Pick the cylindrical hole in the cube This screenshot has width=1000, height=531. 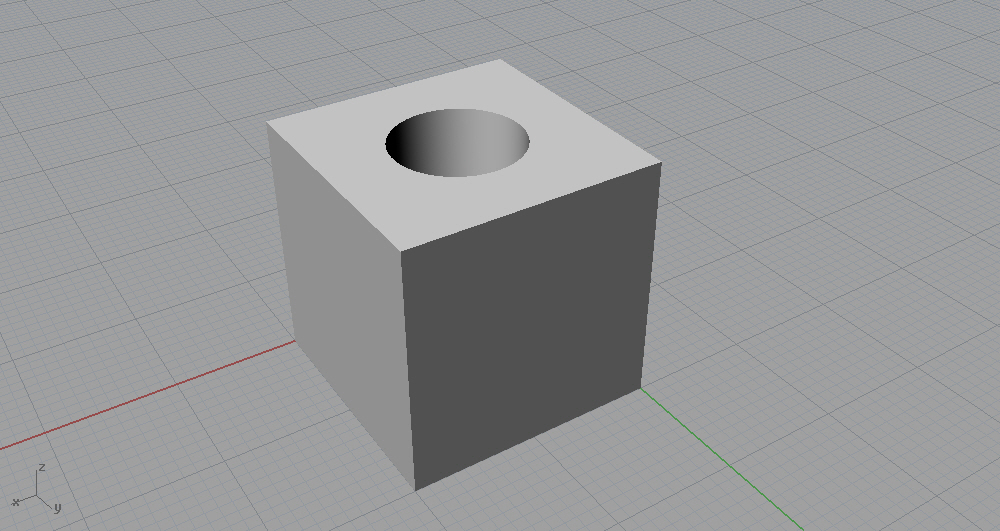point(457,143)
